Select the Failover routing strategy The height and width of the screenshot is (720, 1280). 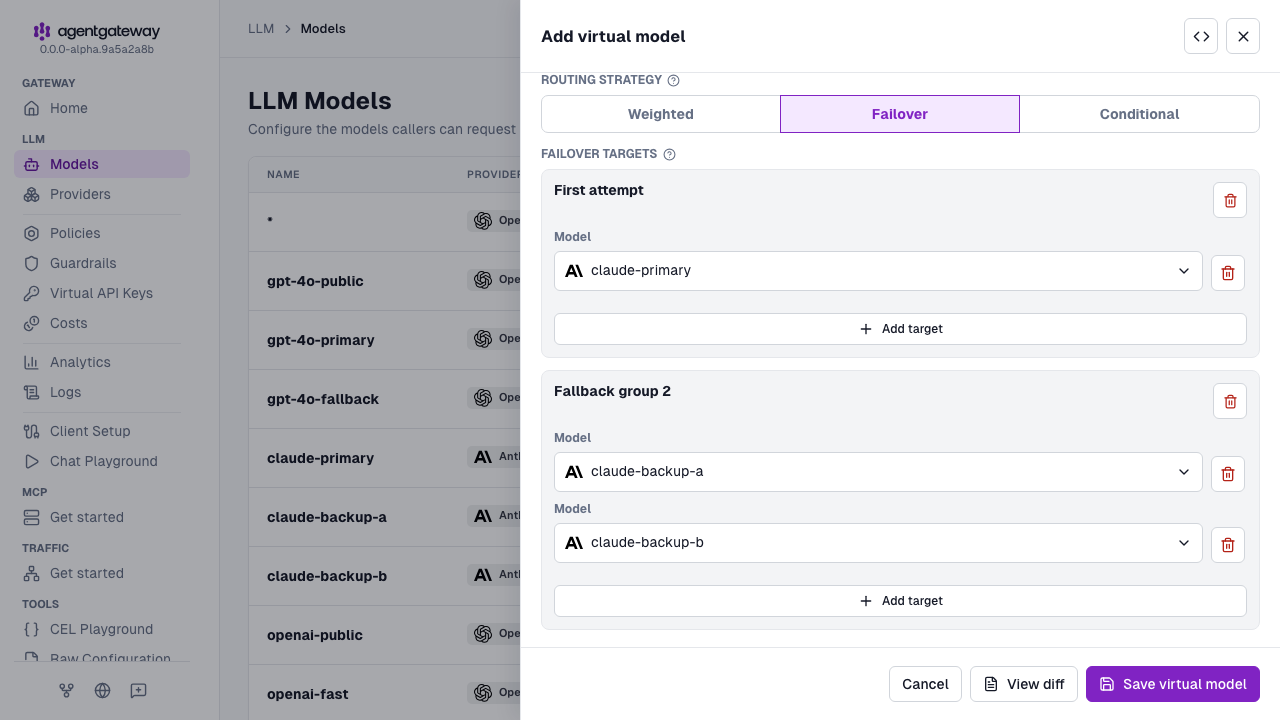point(900,114)
